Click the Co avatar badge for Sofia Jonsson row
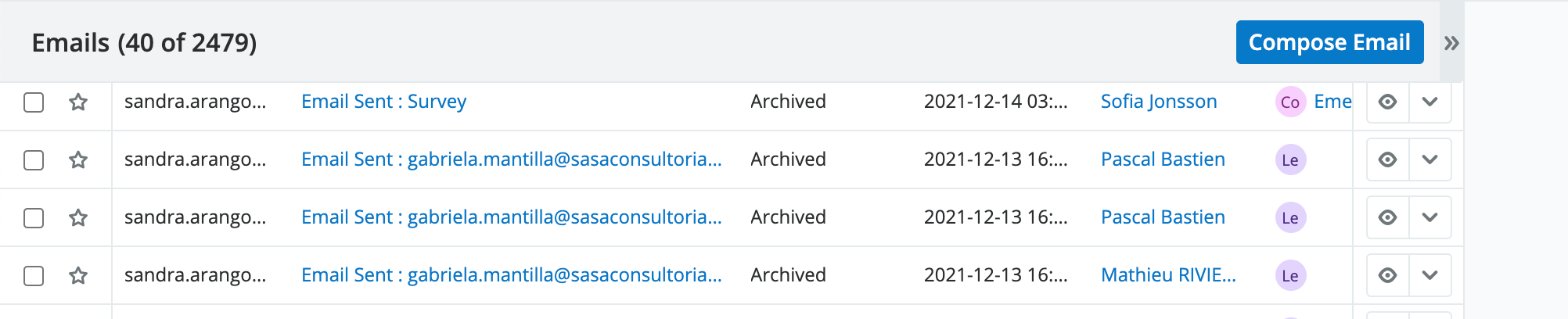This screenshot has height=319, width=1568. [1290, 102]
